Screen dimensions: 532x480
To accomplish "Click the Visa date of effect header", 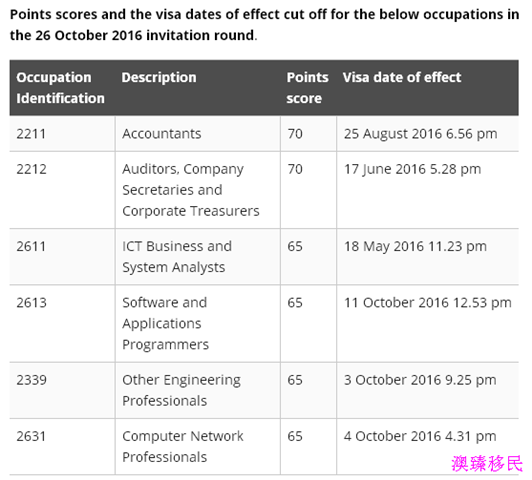I will 402,77.
